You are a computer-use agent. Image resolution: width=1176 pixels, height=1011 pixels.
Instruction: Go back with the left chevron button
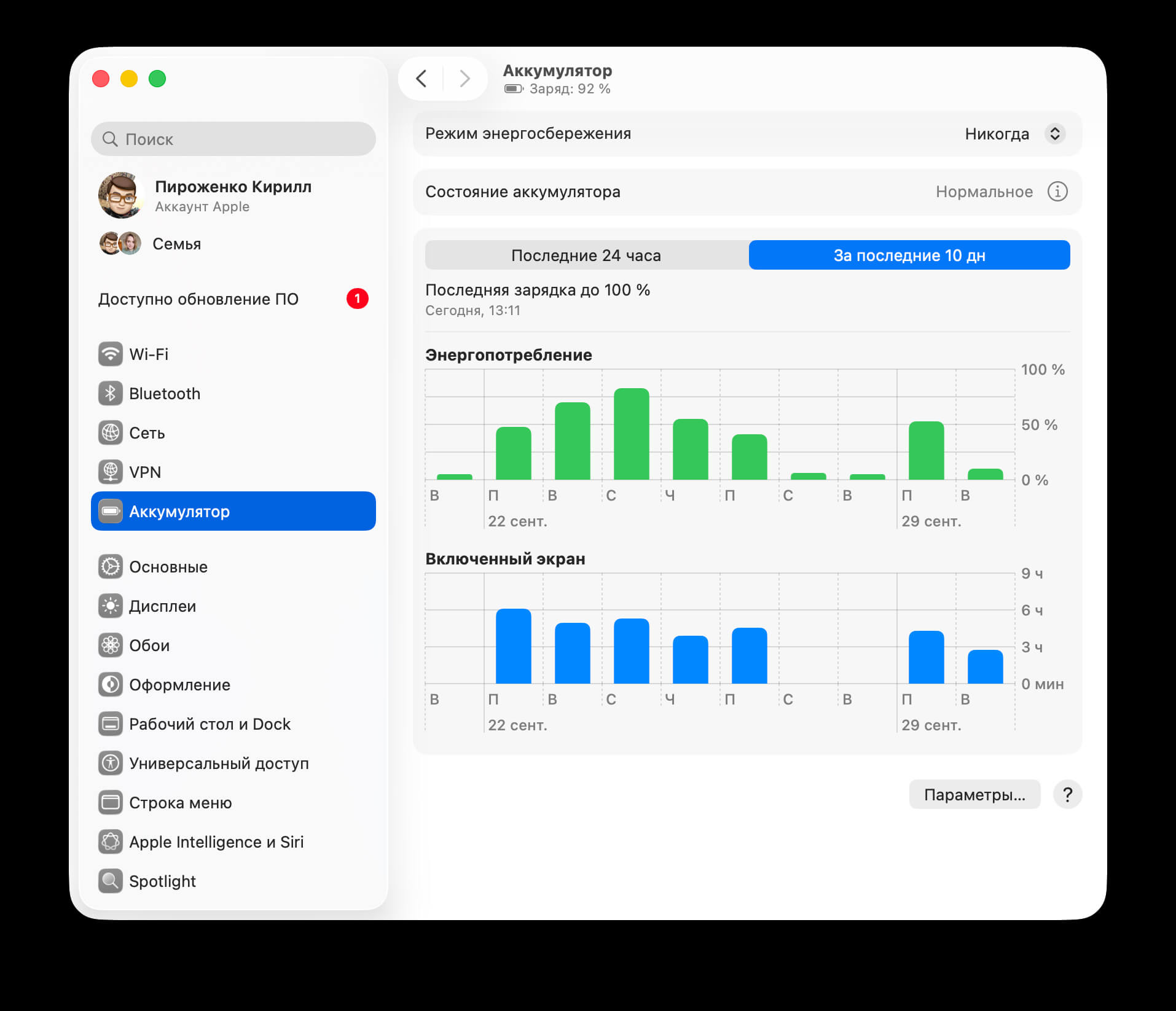coord(421,79)
